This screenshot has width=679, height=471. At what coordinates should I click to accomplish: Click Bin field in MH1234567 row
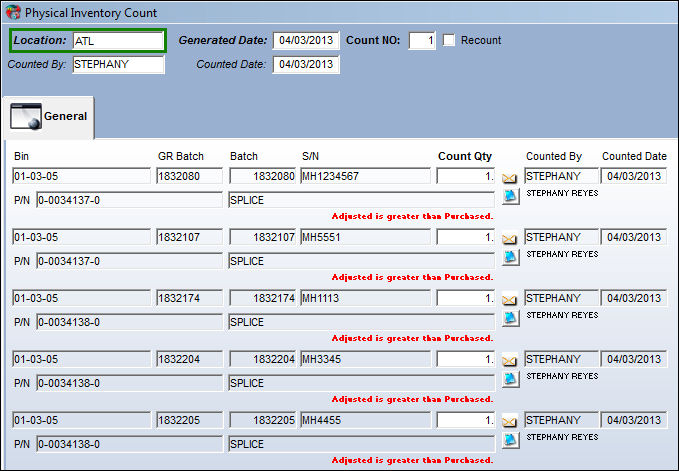click(81, 176)
